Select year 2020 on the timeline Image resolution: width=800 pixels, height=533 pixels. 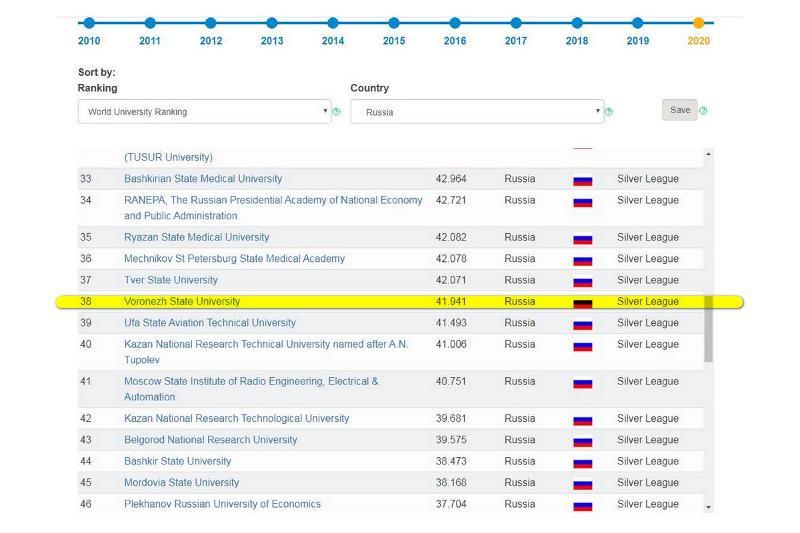coord(698,23)
